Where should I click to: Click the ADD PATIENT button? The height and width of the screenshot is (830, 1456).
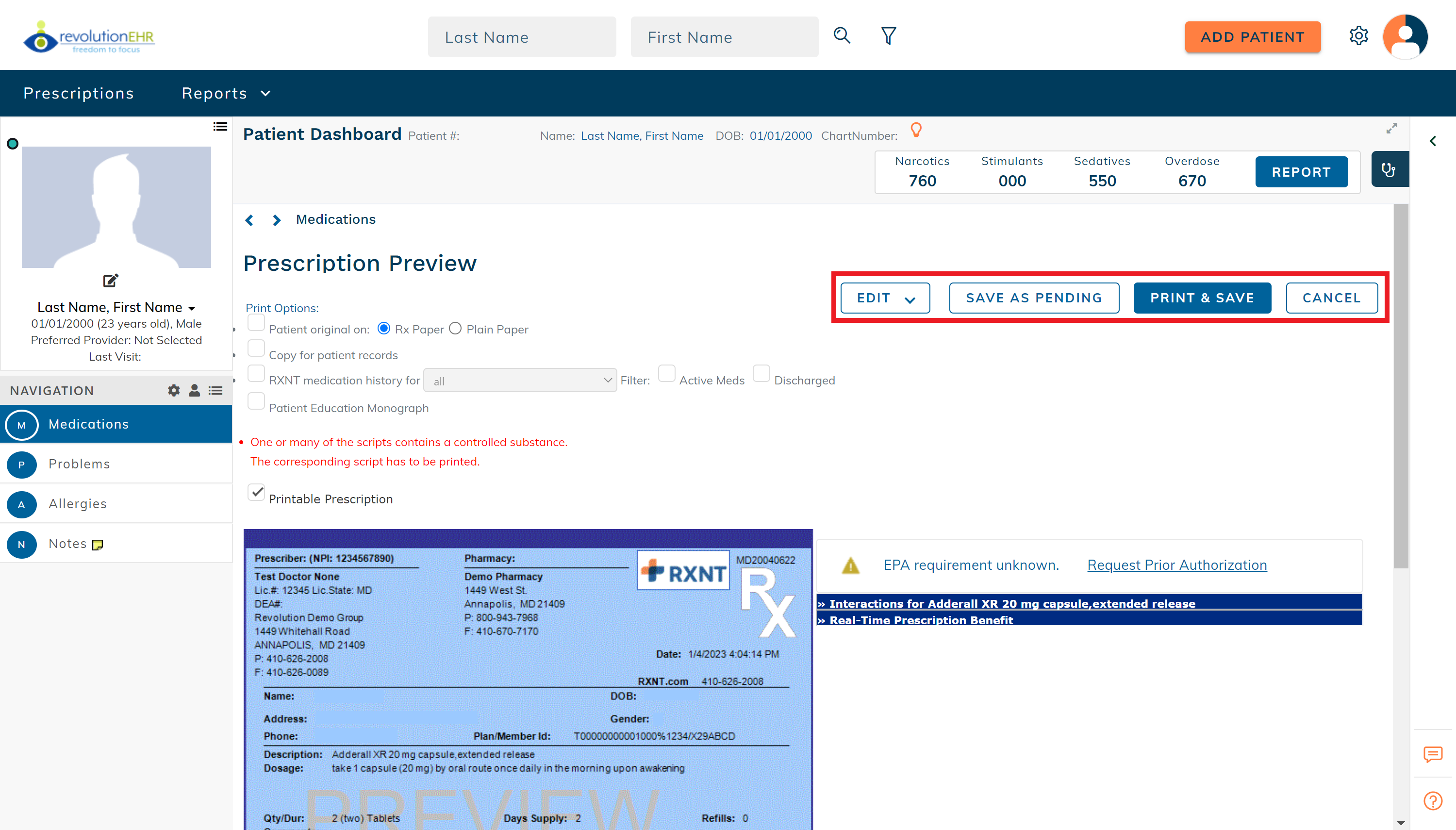1253,36
